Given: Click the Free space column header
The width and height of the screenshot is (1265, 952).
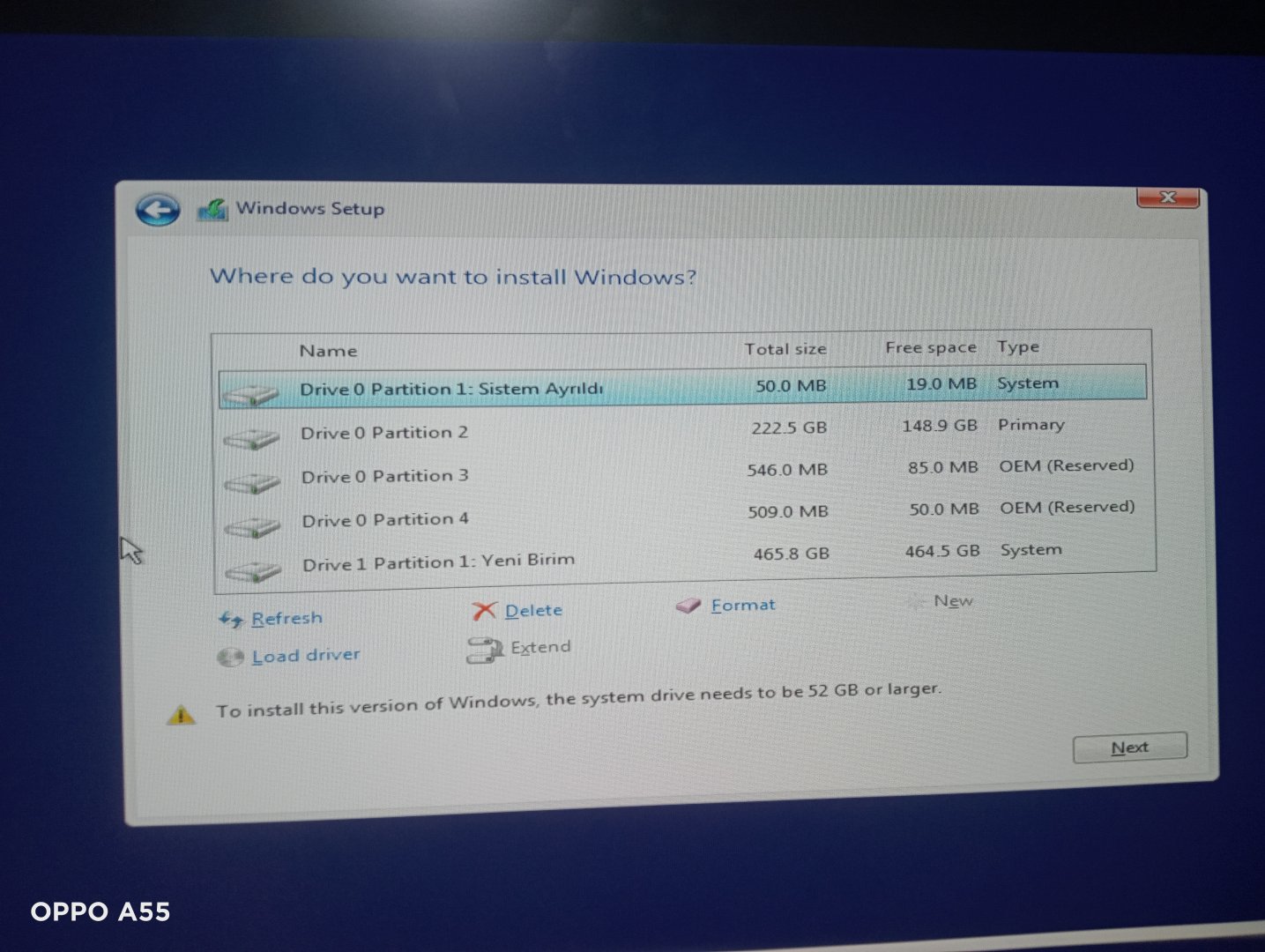Looking at the screenshot, I should [x=931, y=347].
